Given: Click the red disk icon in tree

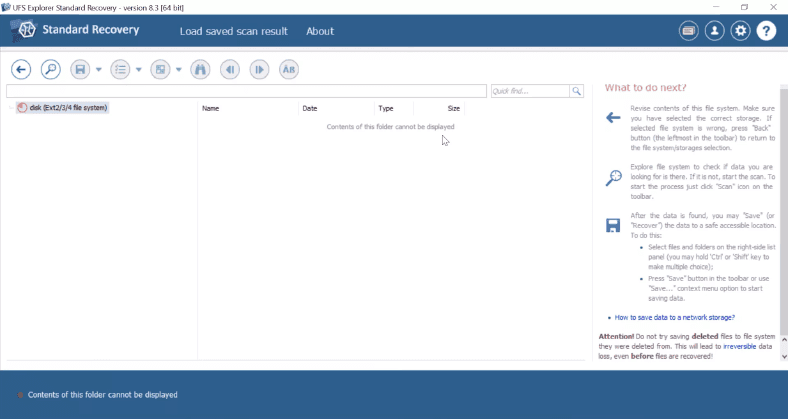Looking at the screenshot, I should [22, 108].
